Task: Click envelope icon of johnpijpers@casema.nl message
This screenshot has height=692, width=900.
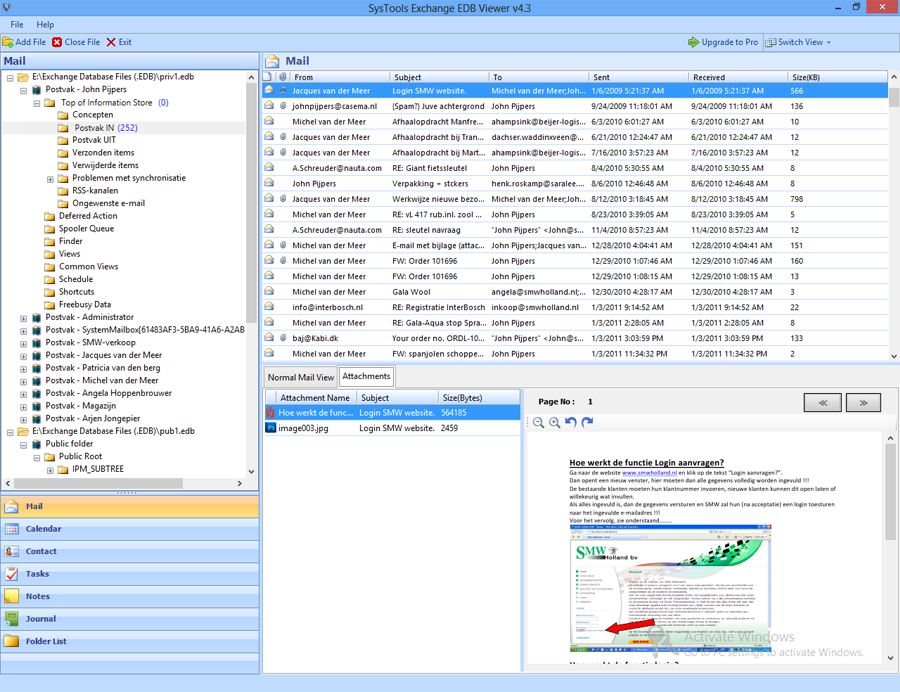Action: pos(269,106)
